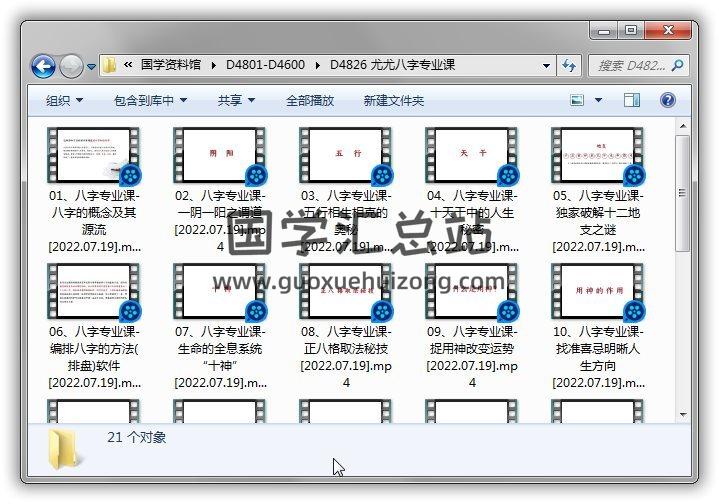Click the scroll up arrow of file list
This screenshot has height=504, width=719.
[x=683, y=126]
